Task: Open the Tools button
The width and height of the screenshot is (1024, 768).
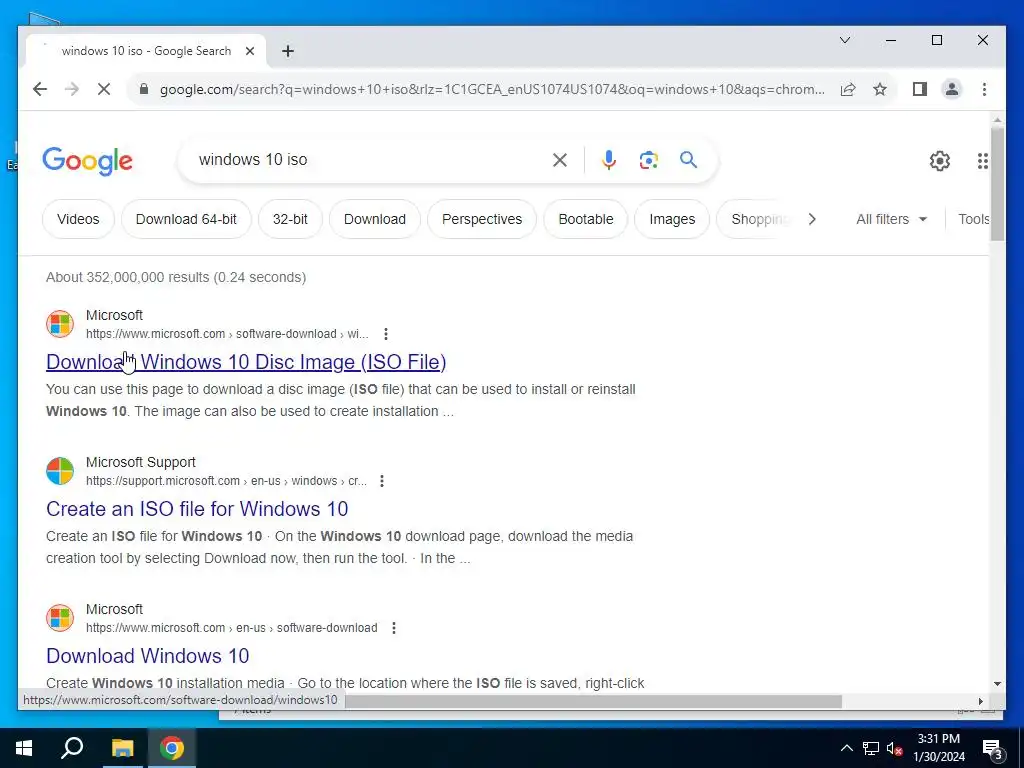Action: point(973,219)
